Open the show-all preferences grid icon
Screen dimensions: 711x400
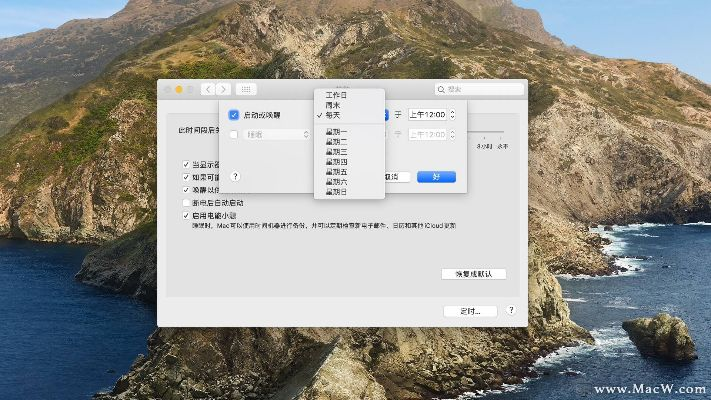click(245, 89)
